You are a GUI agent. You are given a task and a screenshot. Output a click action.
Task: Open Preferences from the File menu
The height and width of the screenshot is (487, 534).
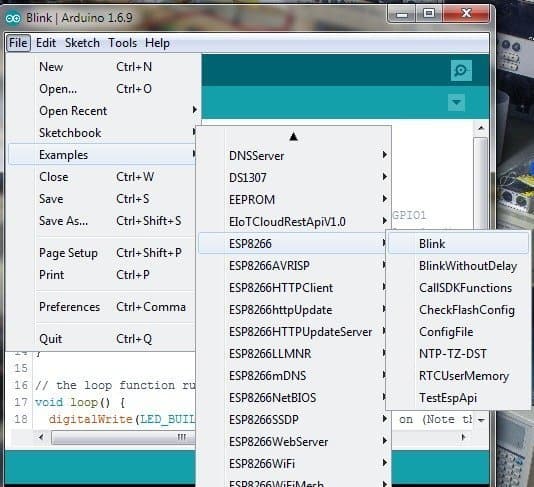coord(102,307)
